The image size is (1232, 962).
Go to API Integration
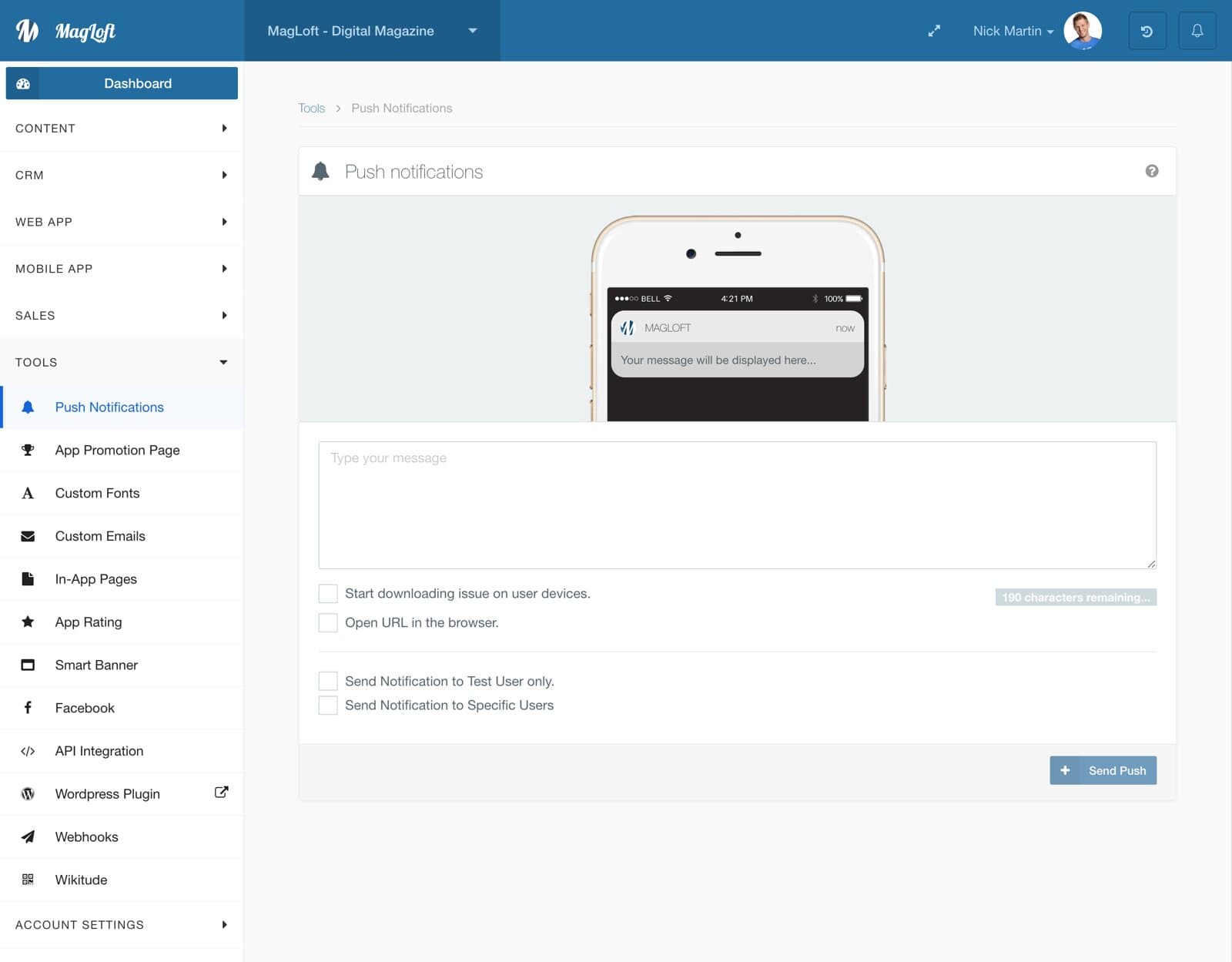pos(122,751)
